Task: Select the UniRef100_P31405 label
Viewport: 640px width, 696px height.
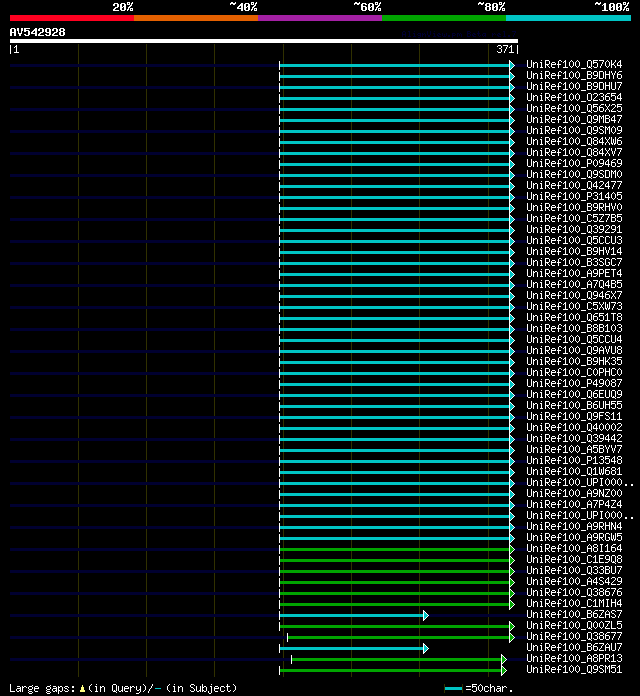Action: pyautogui.click(x=574, y=196)
